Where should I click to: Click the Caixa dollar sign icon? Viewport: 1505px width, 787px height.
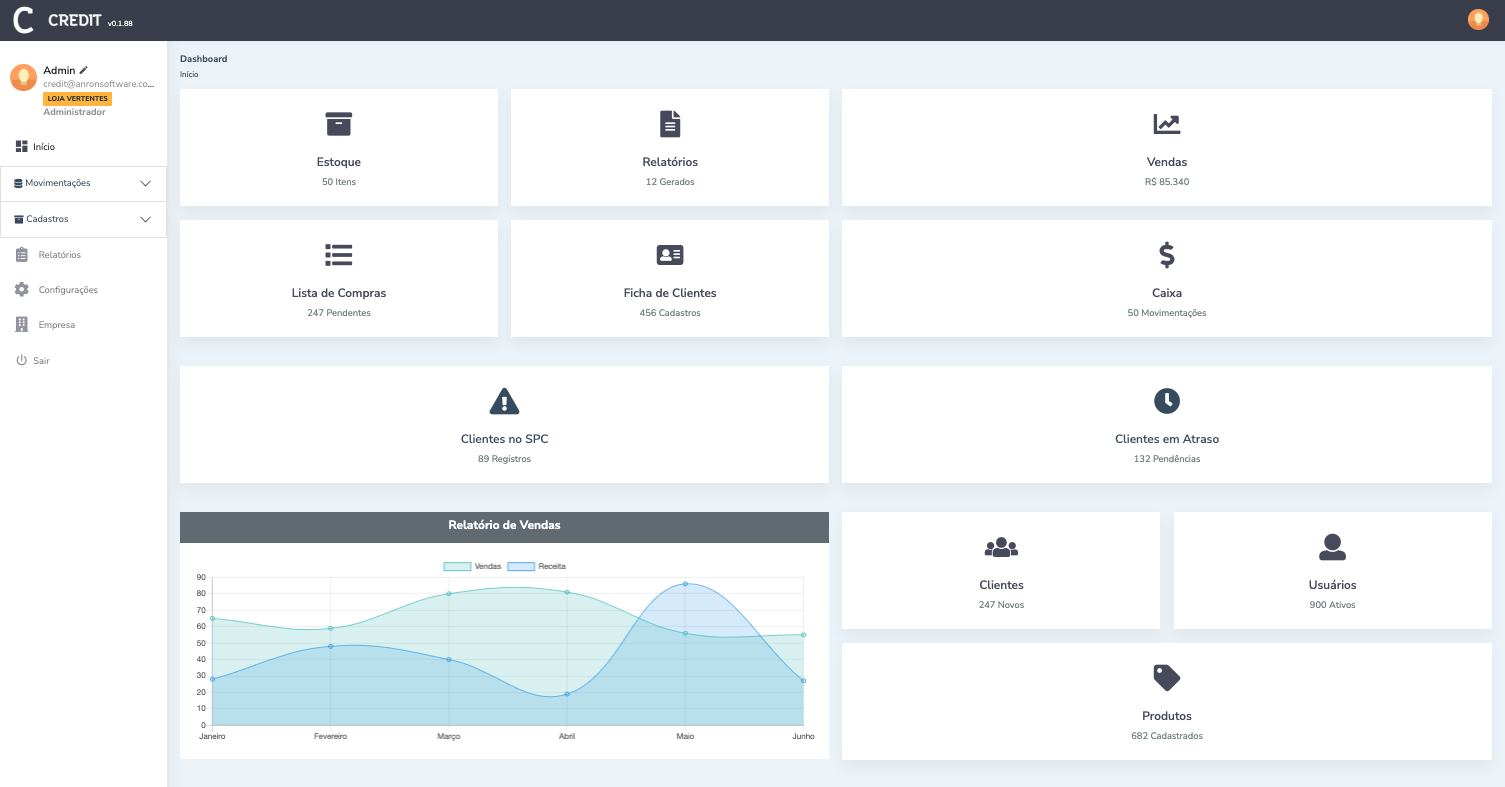[1166, 255]
